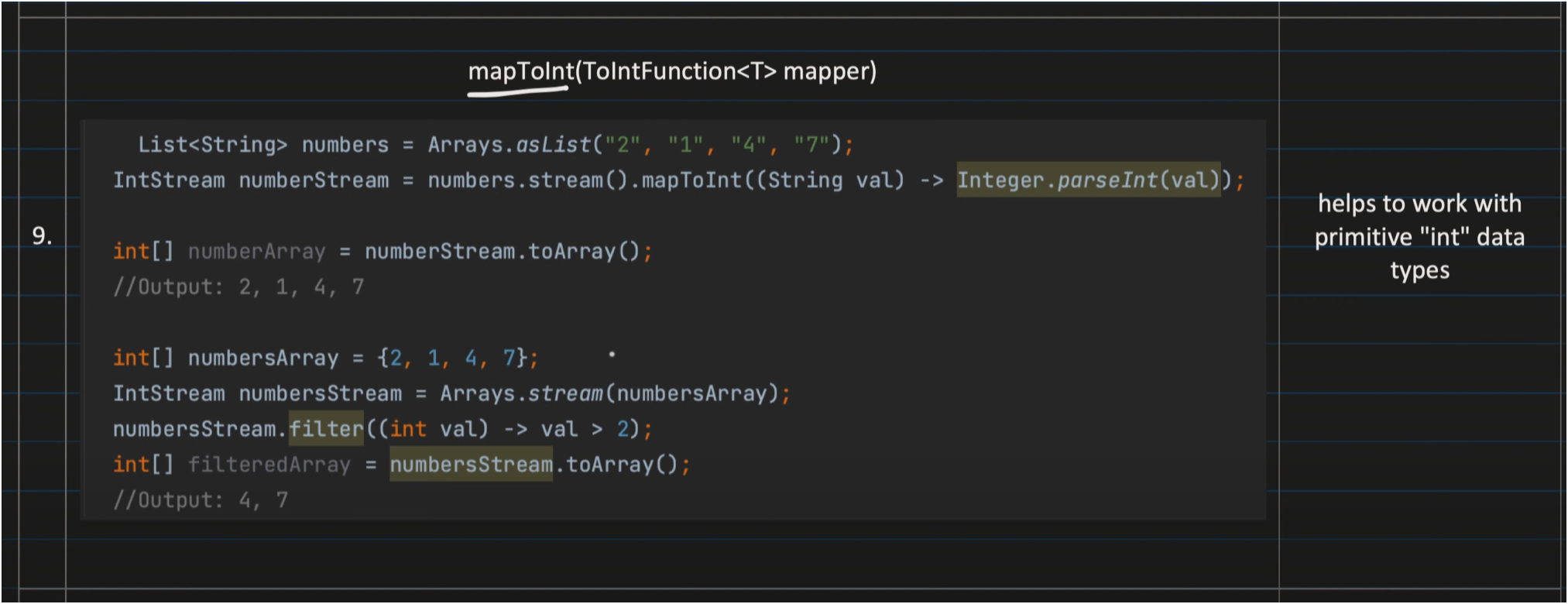This screenshot has height=604, width=1568.
Task: Click the 'IntStream numberStream' declaration
Action: pos(251,180)
